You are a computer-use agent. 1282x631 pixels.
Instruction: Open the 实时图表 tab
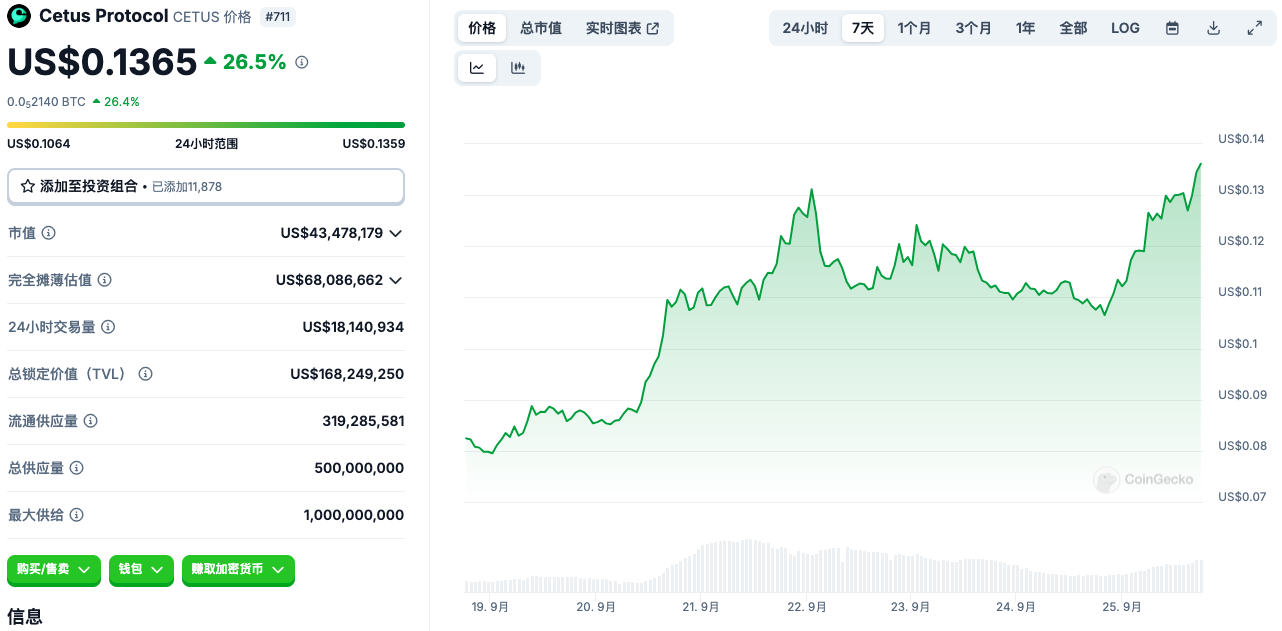622,28
